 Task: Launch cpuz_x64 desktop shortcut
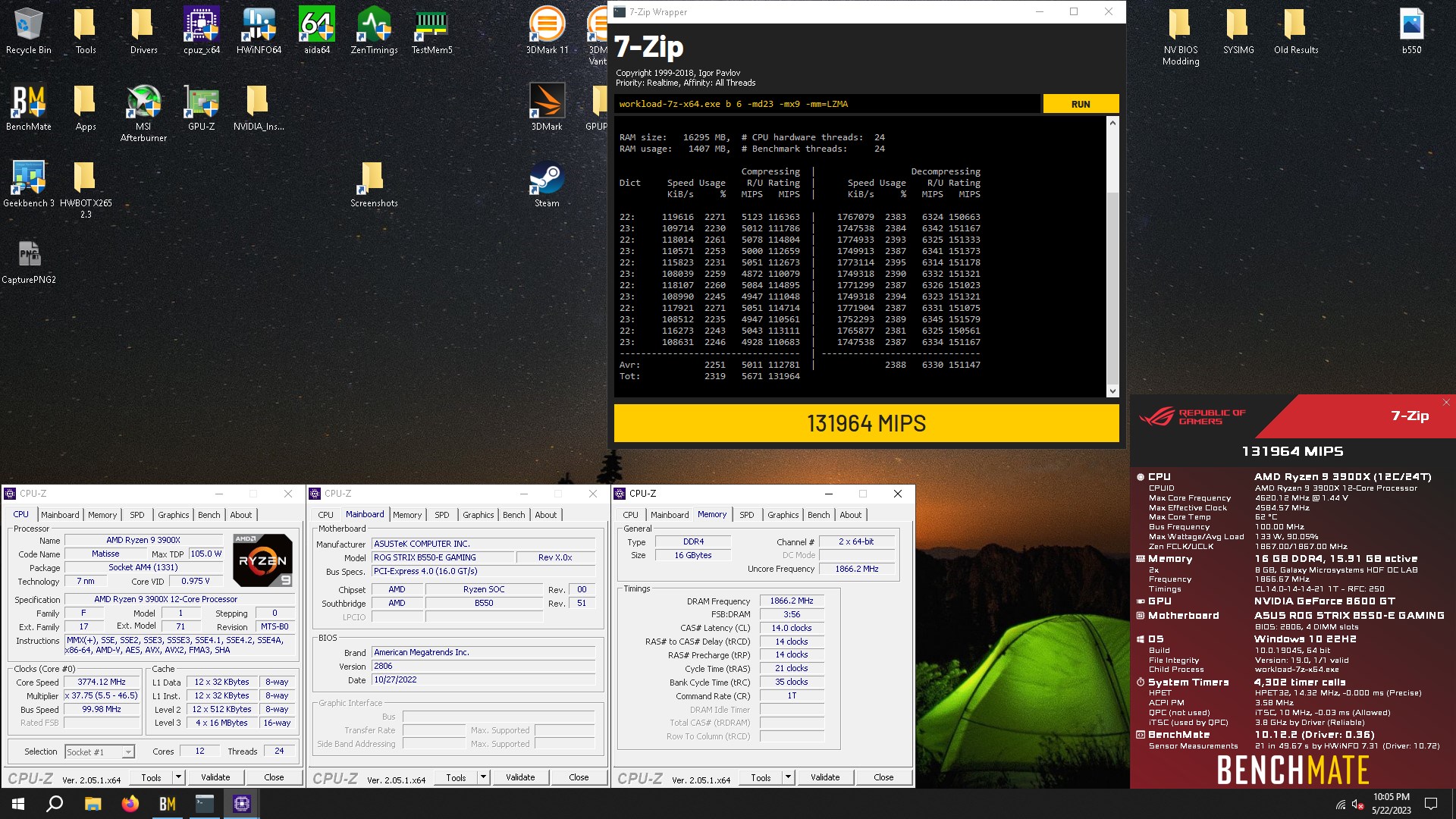[x=202, y=32]
